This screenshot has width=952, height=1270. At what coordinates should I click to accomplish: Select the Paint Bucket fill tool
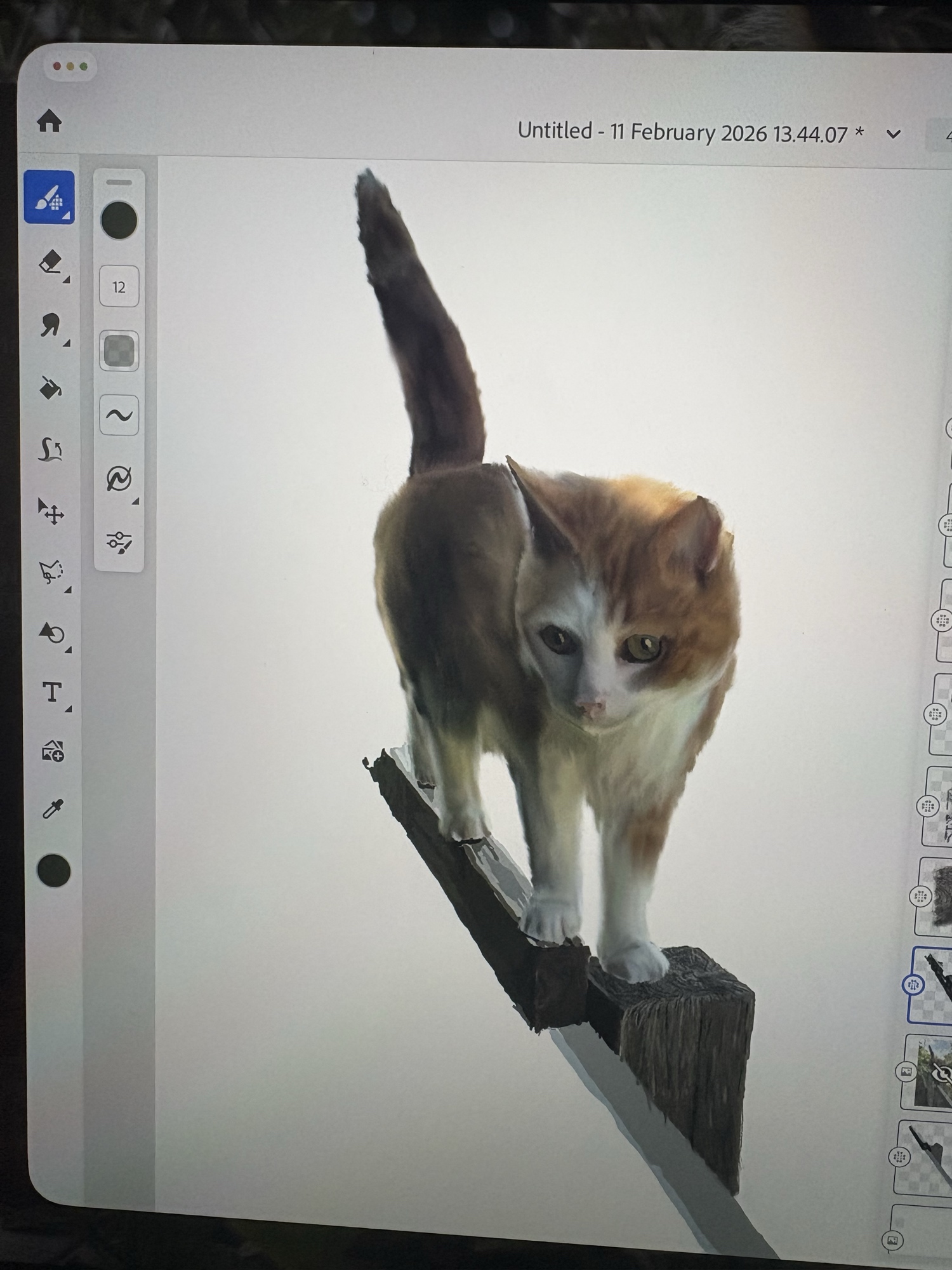click(x=51, y=387)
